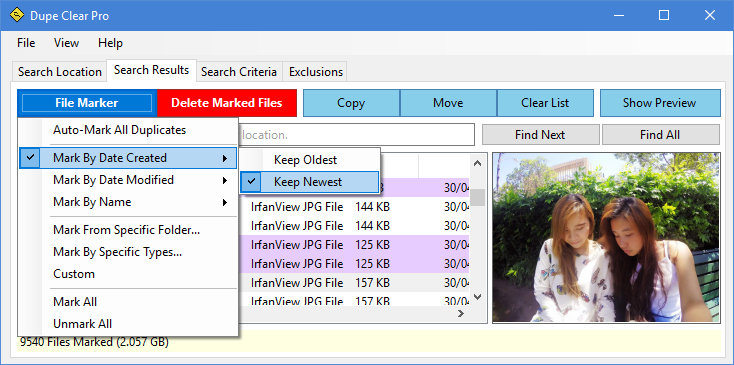
Task: Click the preview photo thumbnail
Action: [x=606, y=238]
